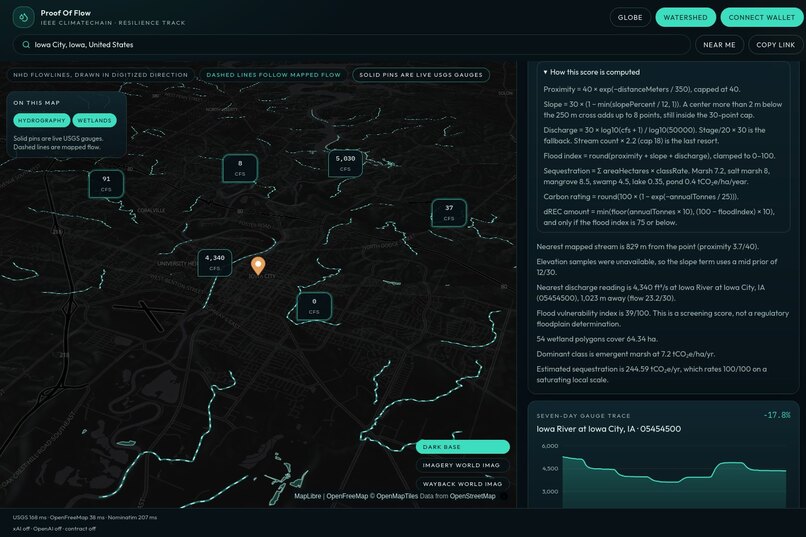
Task: Click 'dREC amount = min' formula line
Action: (658, 217)
